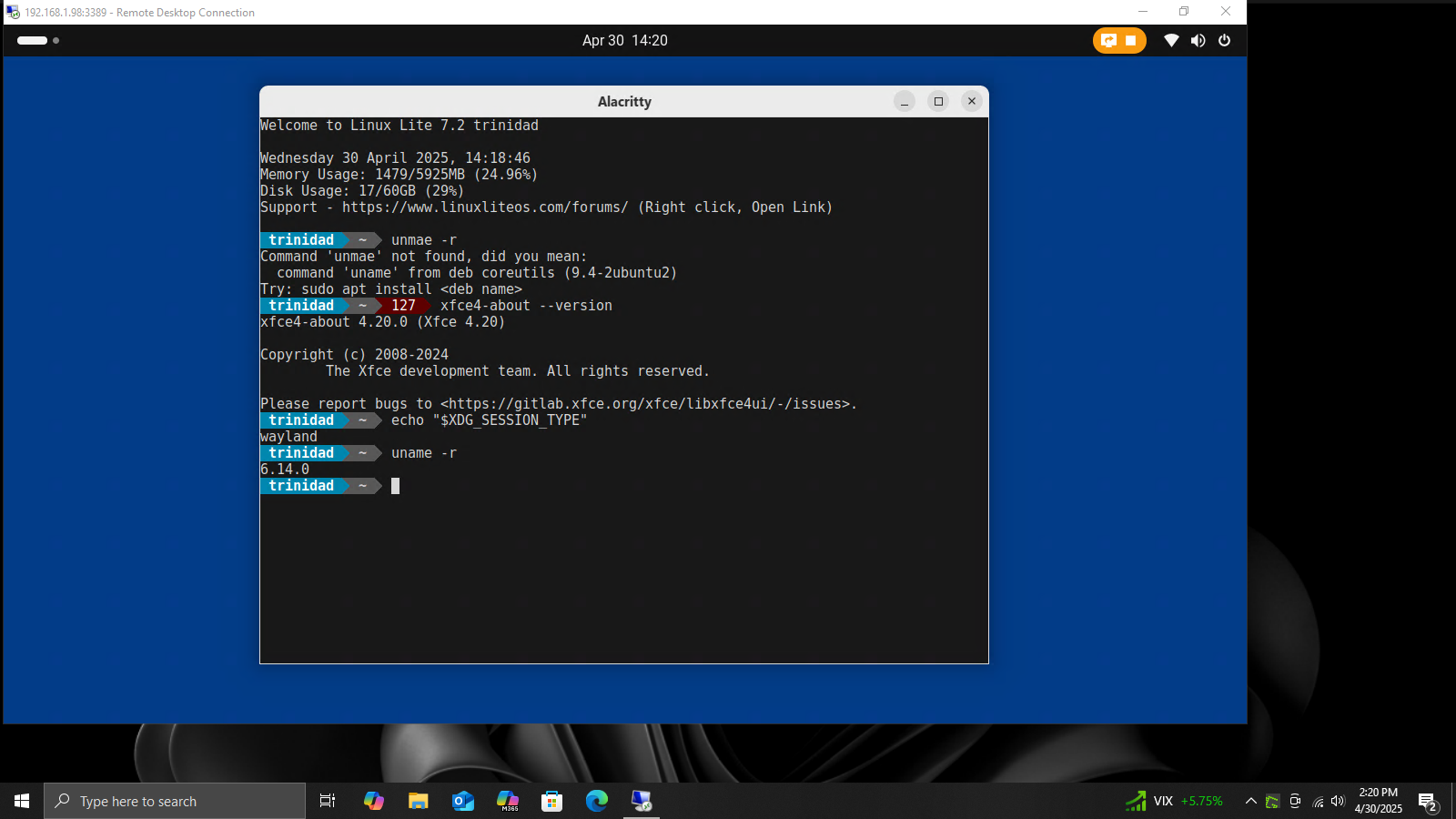Image resolution: width=1456 pixels, height=819 pixels.
Task: Open Outlook from the taskbar
Action: pos(463,801)
